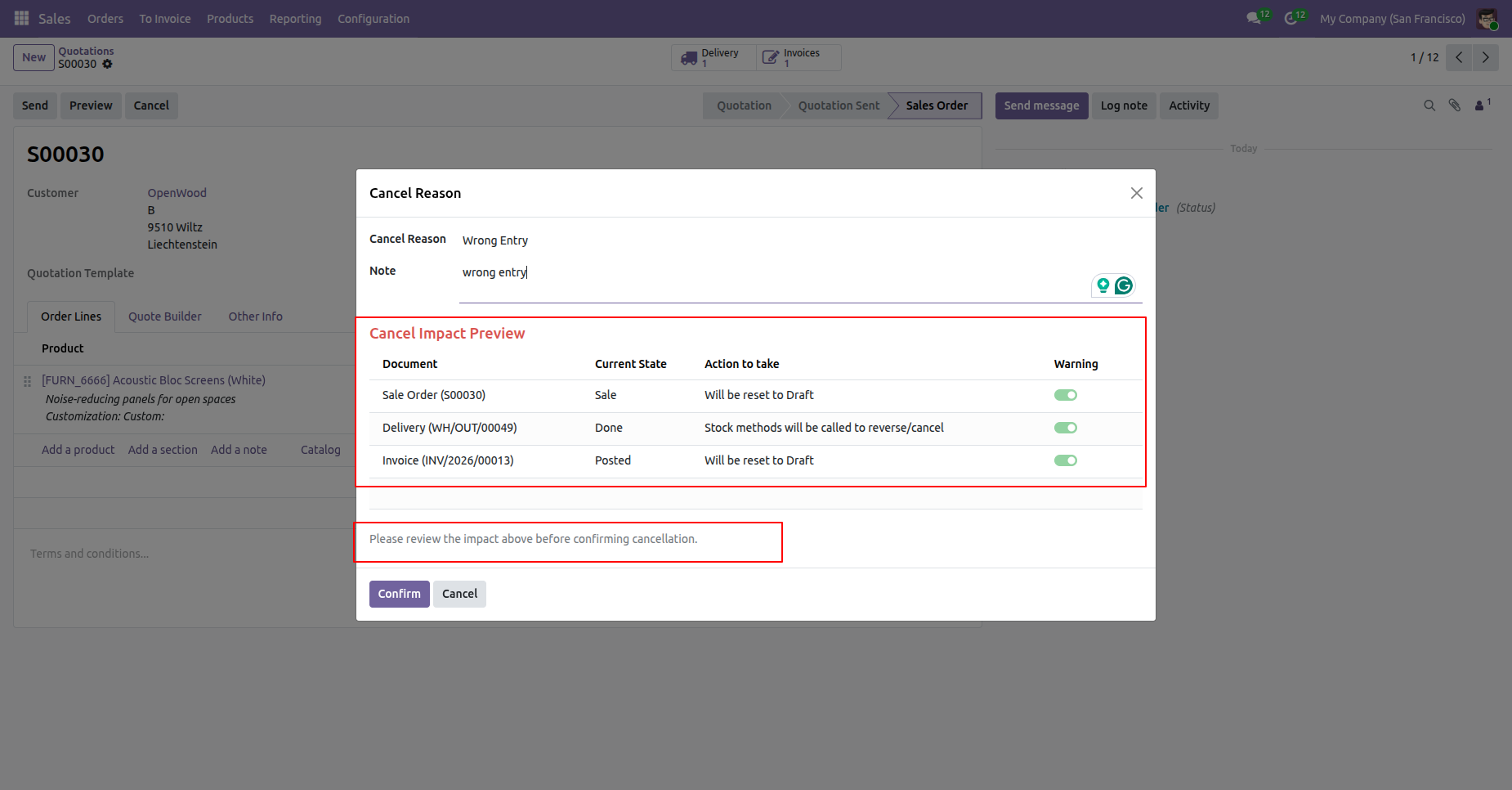Open the Cancel Reason dropdown field
Viewport: 1512px width, 790px height.
[x=800, y=240]
